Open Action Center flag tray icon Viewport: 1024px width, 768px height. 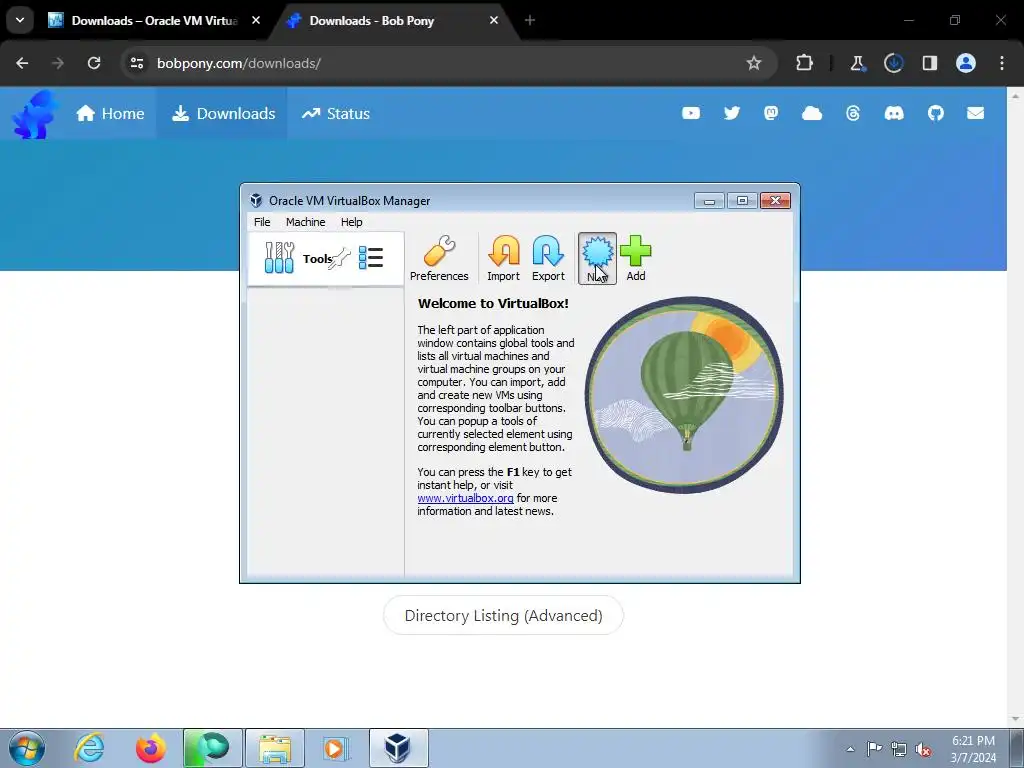[x=874, y=749]
